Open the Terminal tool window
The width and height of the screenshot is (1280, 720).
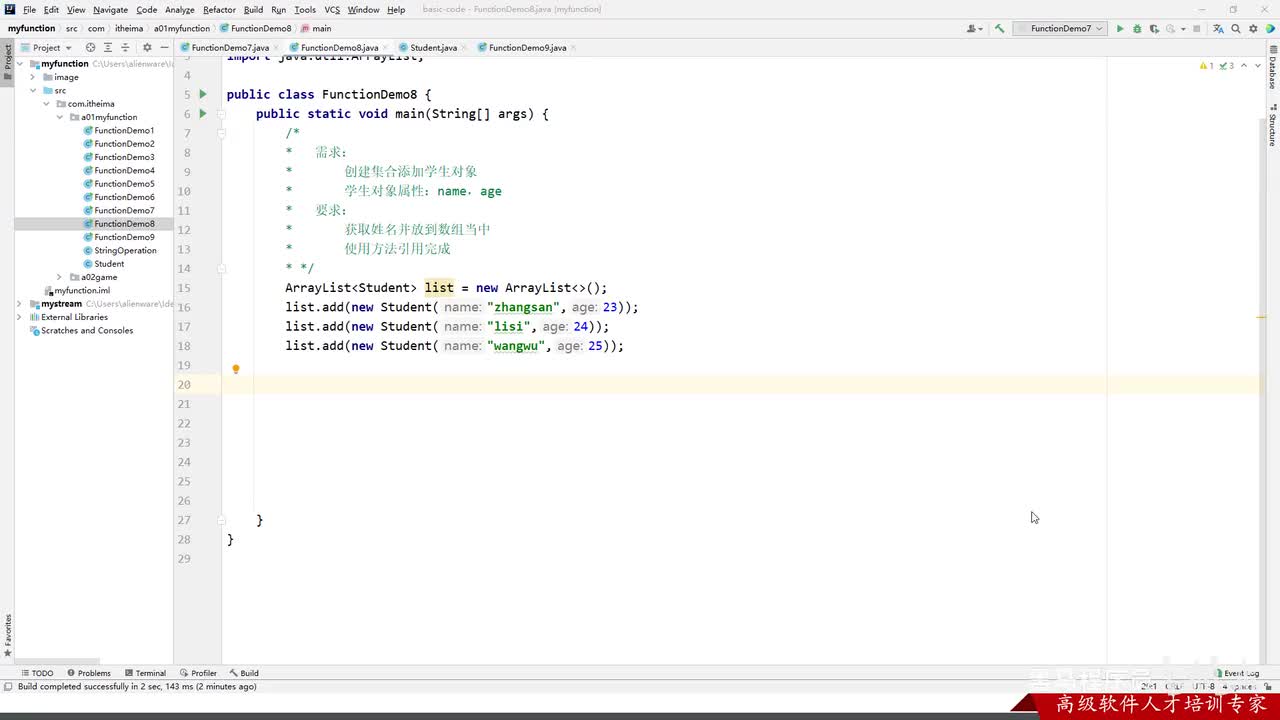(145, 673)
